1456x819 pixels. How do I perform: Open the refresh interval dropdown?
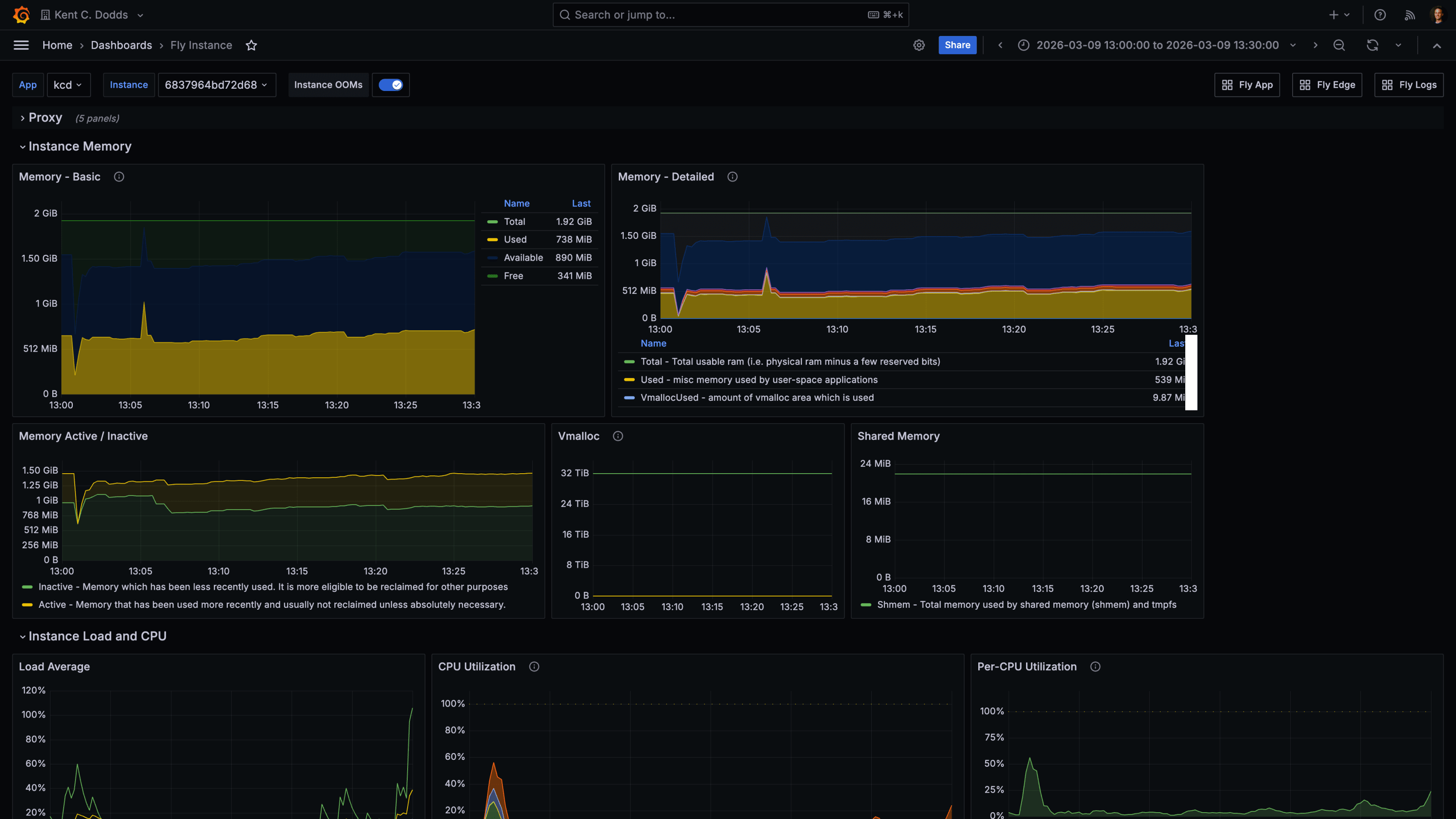point(1398,45)
